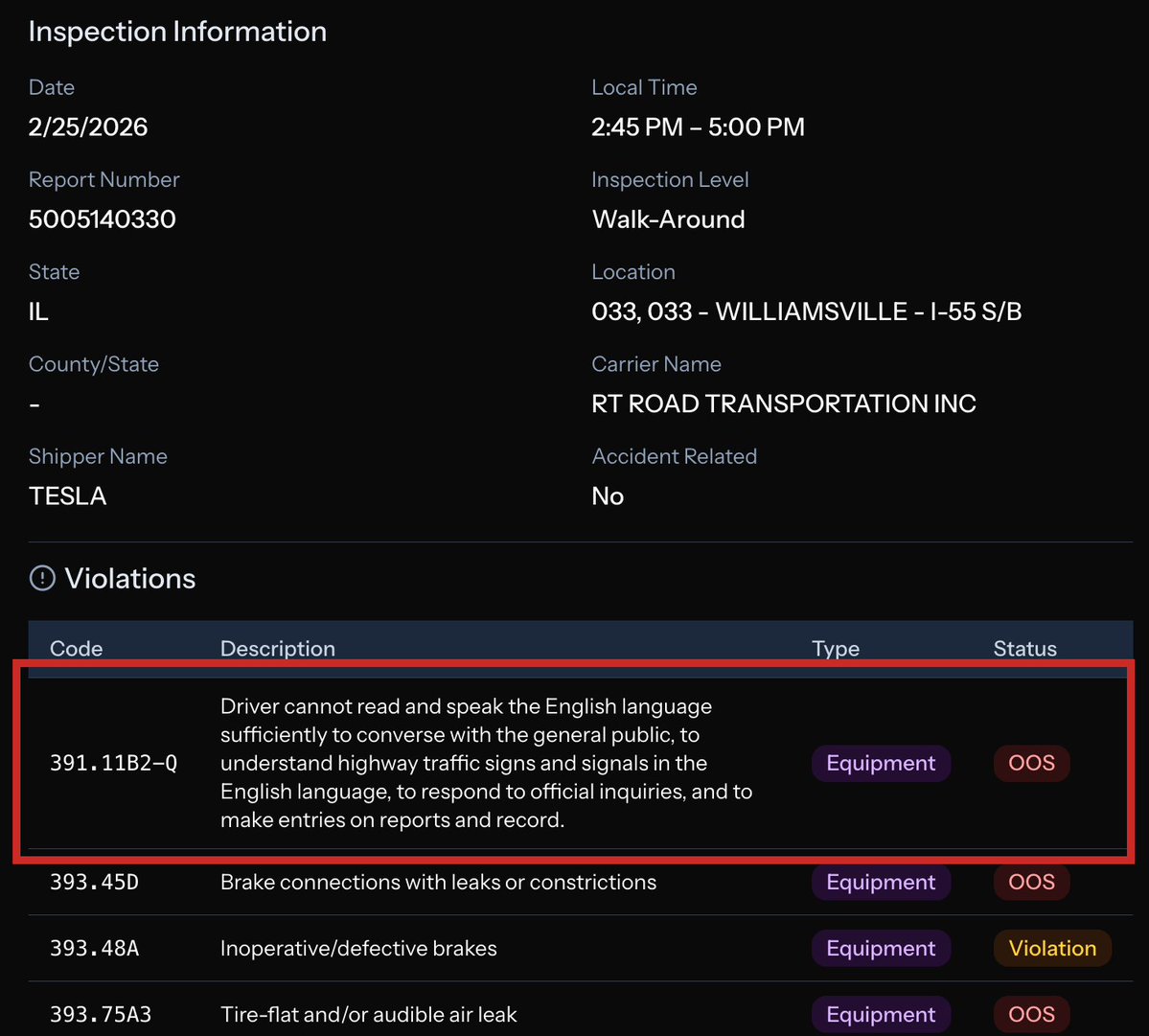Screen dimensions: 1149x1036
Task: Select the Carrier Name field label
Action: click(655, 364)
